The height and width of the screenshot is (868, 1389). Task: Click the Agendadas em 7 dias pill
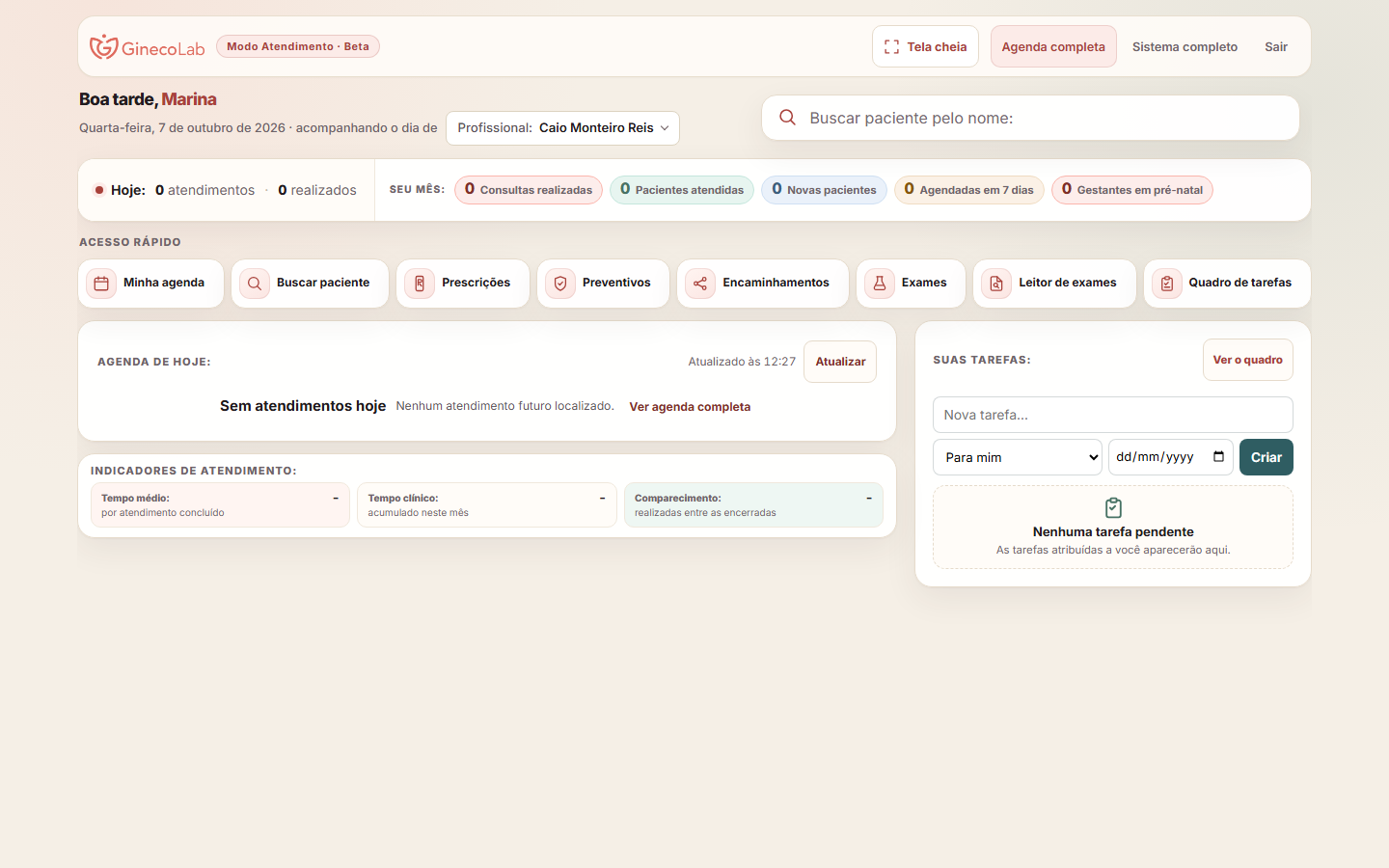[x=968, y=190]
